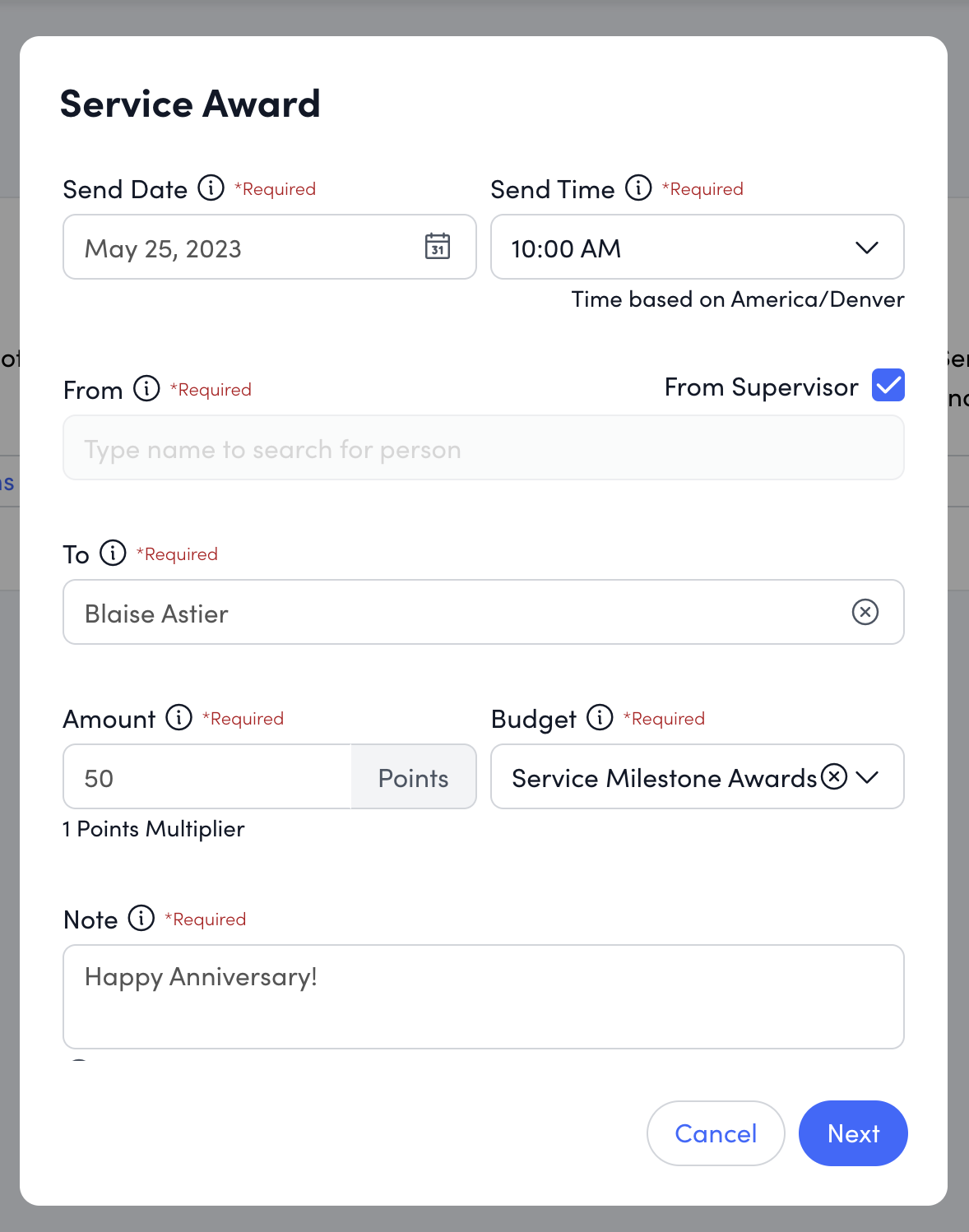Open the Send Time dropdown

pos(867,248)
